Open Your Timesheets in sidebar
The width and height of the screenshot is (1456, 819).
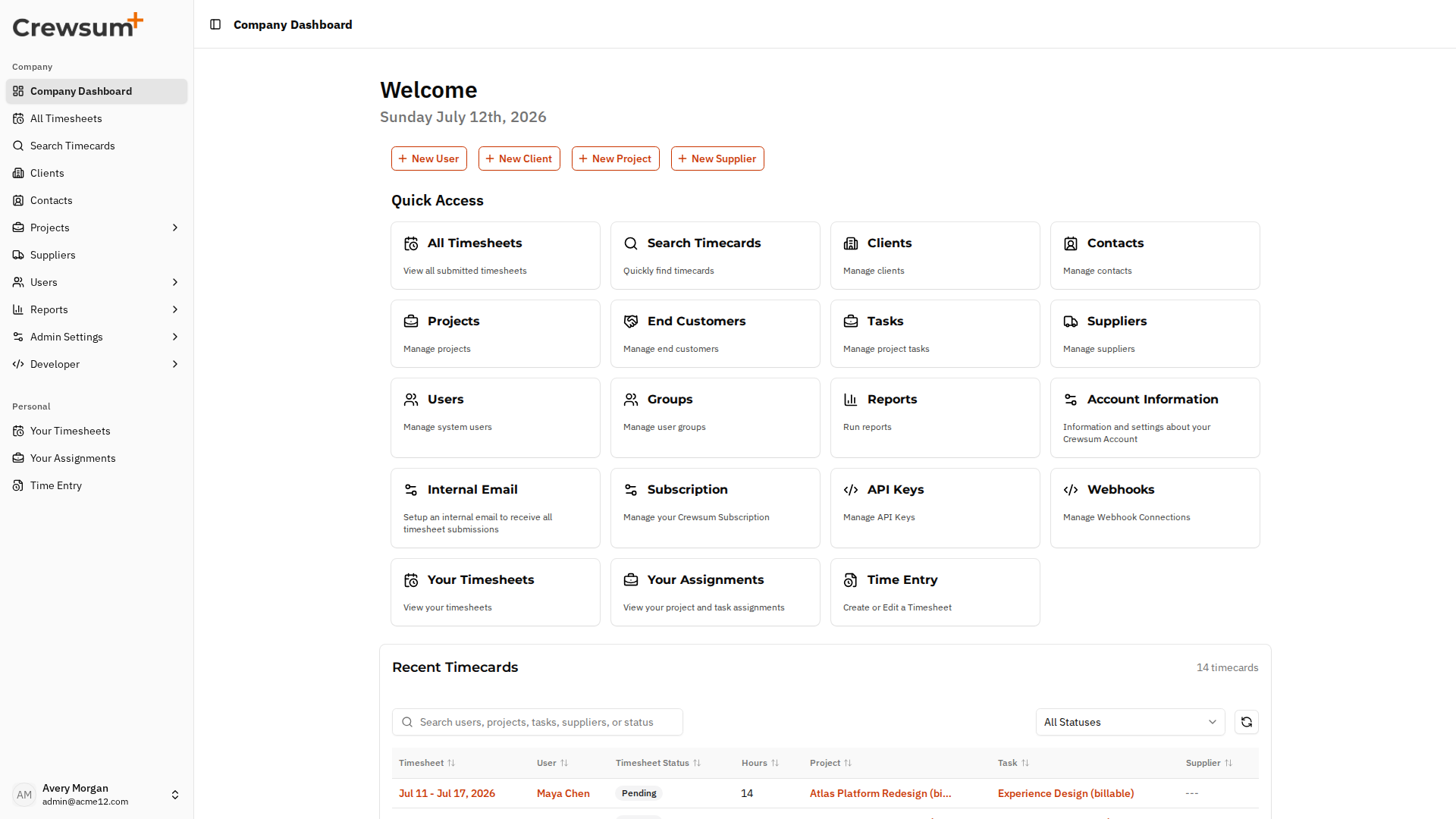pyautogui.click(x=96, y=431)
